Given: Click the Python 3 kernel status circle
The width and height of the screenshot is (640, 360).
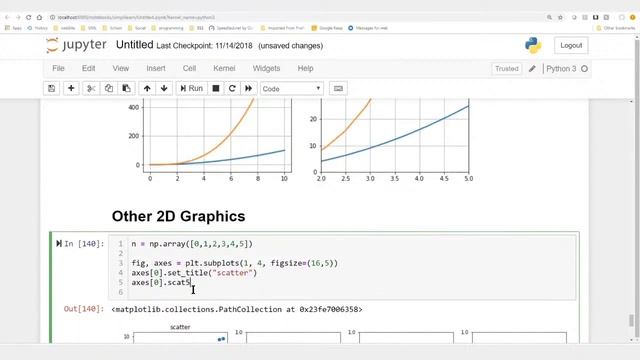Looking at the screenshot, I should point(584,69).
